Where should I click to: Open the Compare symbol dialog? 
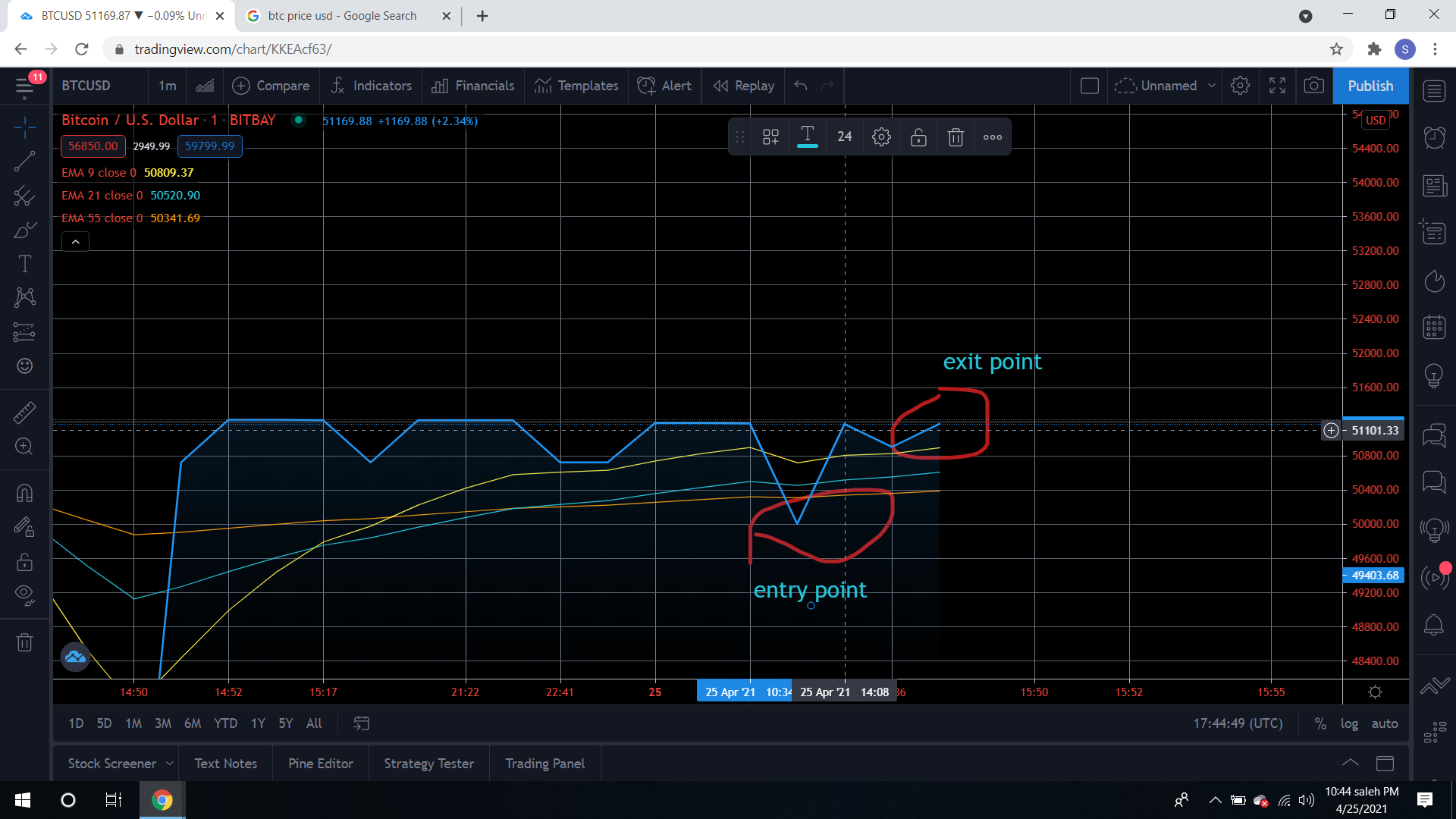tap(271, 86)
